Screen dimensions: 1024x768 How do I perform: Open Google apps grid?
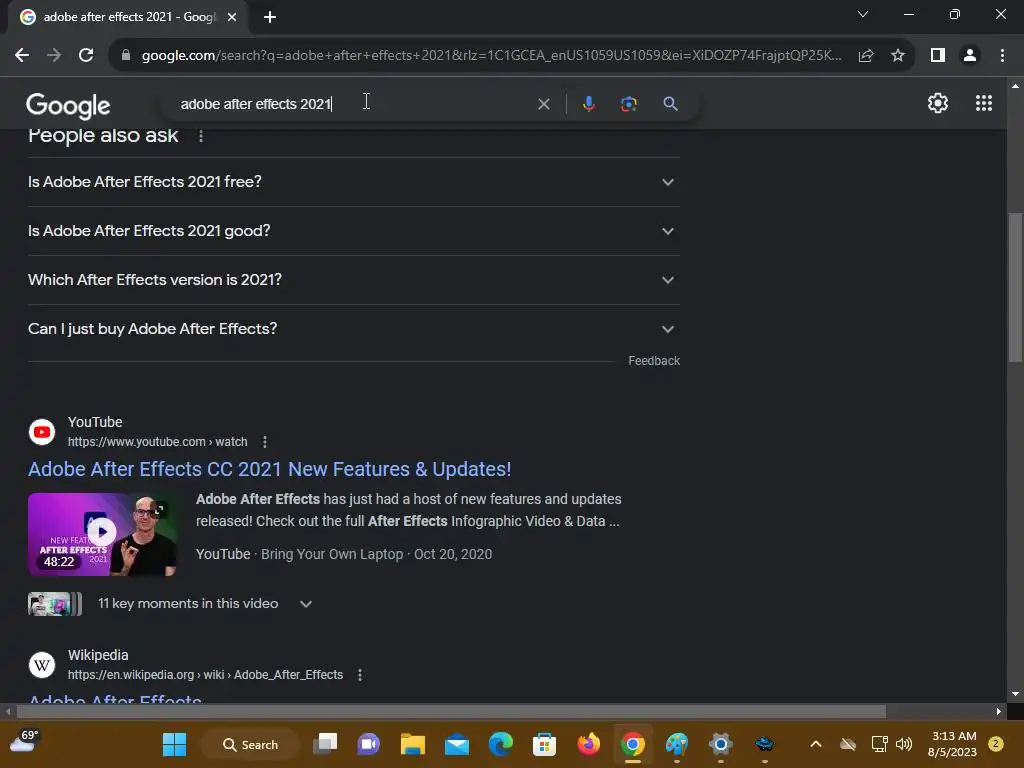point(984,103)
